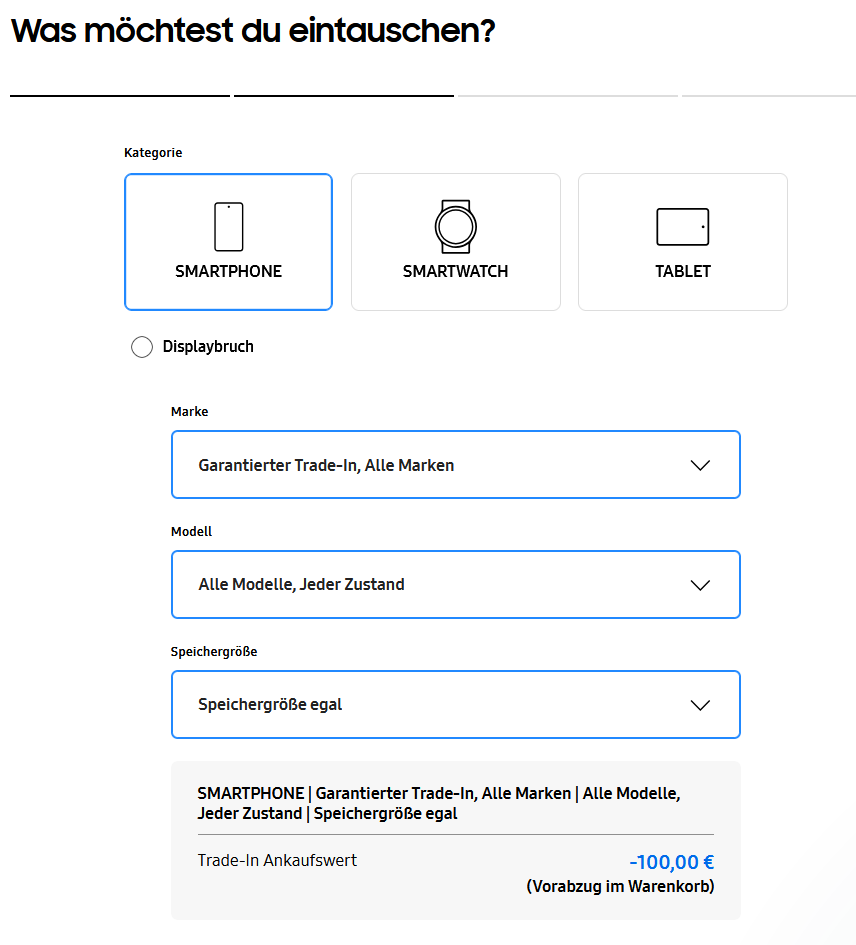Click the chevron arrow in Marke field
The height and width of the screenshot is (945, 856).
(700, 465)
